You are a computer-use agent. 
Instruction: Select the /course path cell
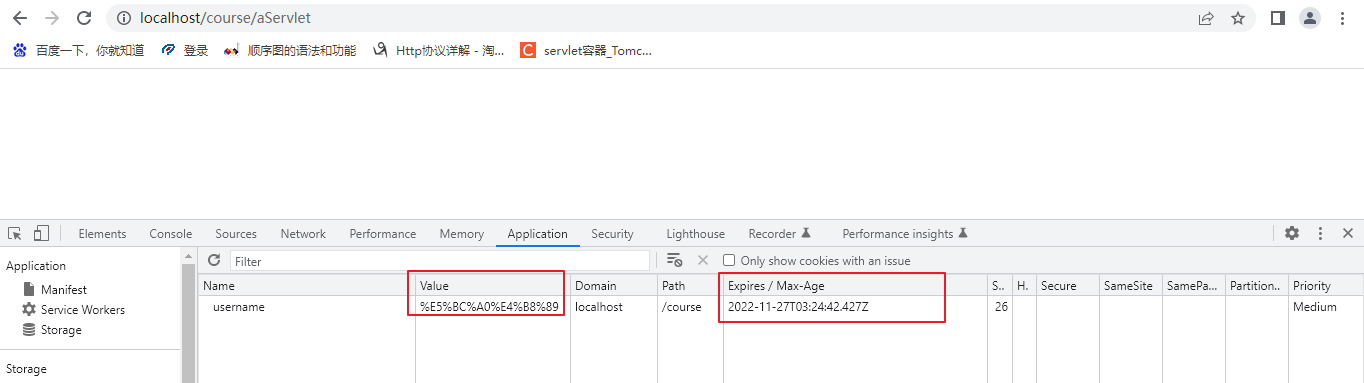[681, 307]
